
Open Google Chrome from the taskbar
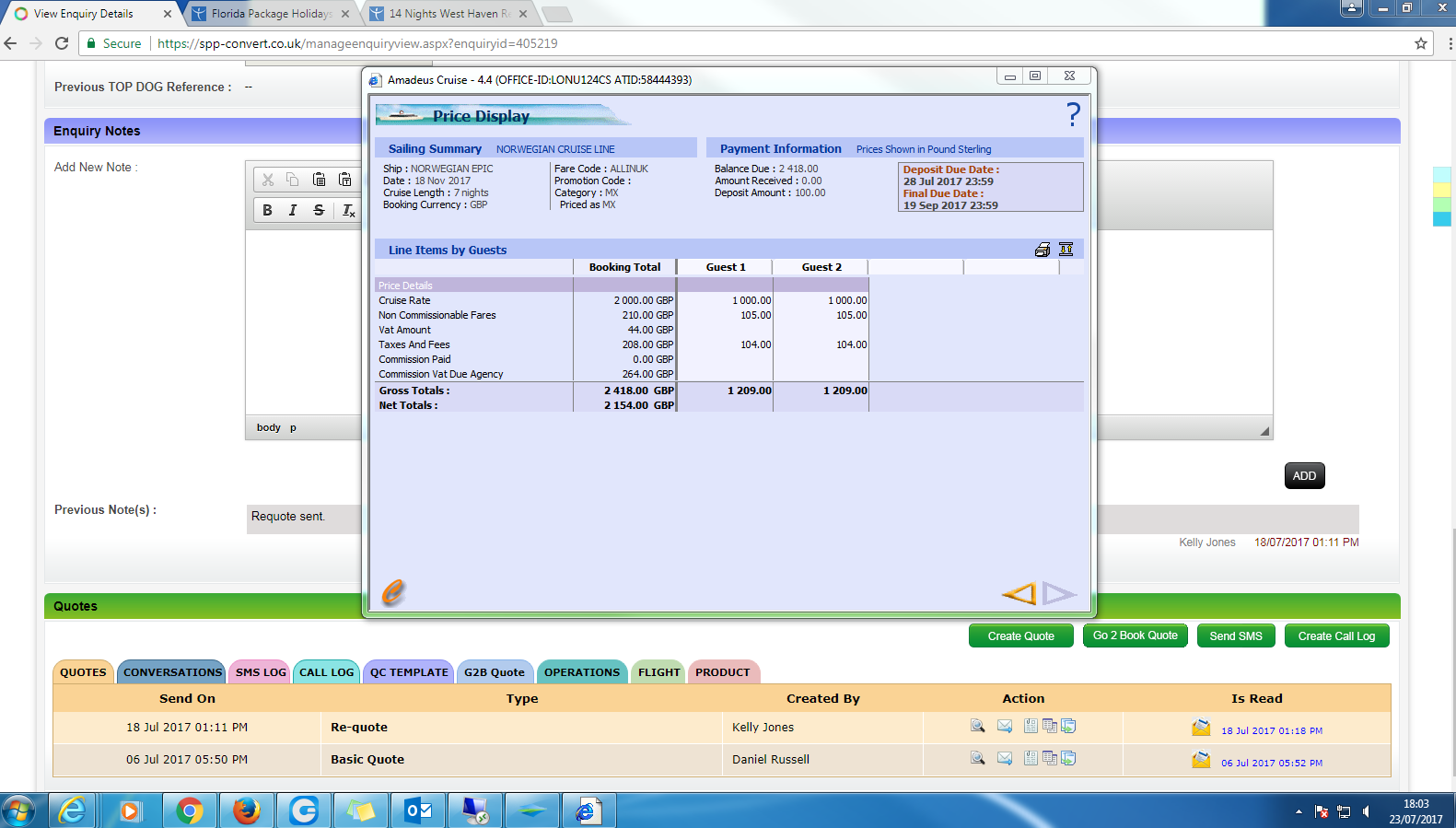coord(190,811)
